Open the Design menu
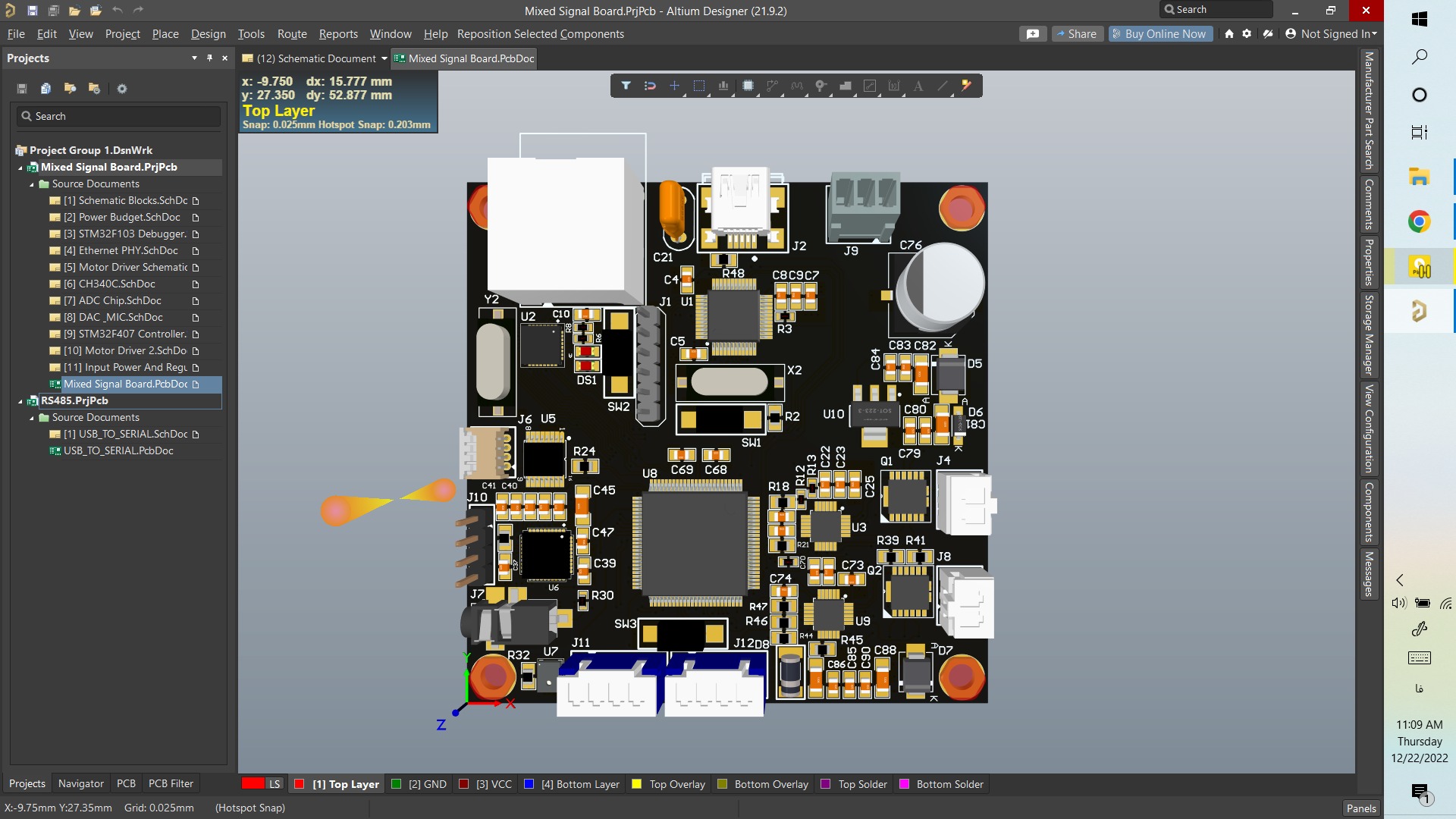 [208, 34]
